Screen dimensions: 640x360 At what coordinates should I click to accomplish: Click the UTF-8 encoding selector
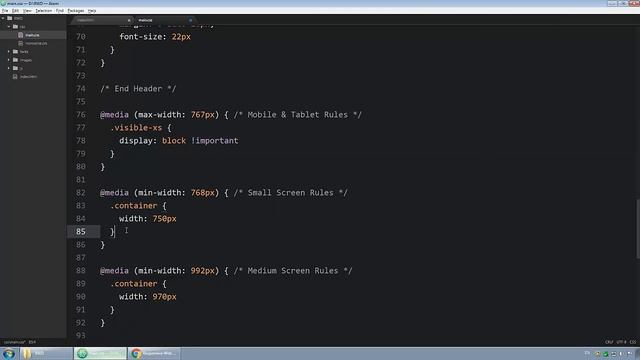coord(621,342)
